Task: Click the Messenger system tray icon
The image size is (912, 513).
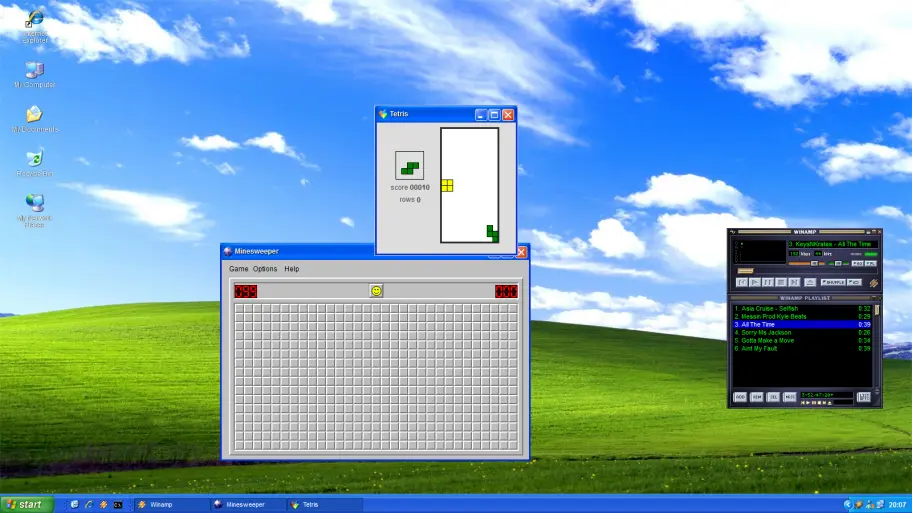Action: [x=870, y=505]
